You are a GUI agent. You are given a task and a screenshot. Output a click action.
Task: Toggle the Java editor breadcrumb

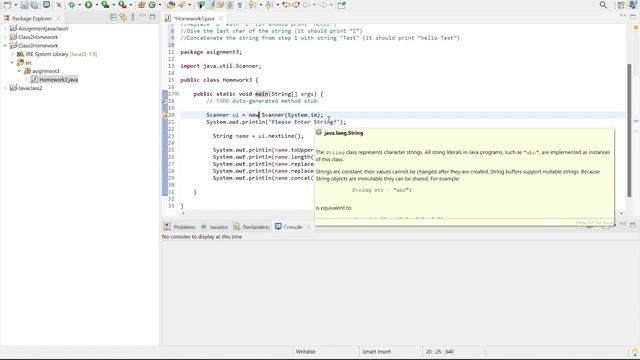[201, 5]
